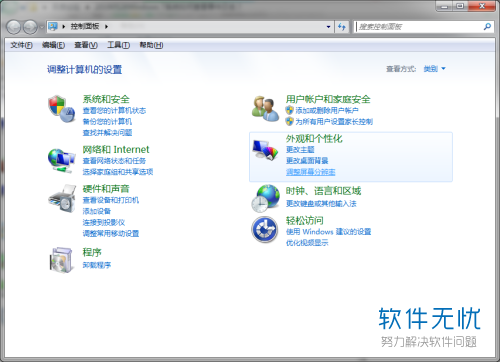Open the 系统和安全 heading link
The height and width of the screenshot is (362, 500).
click(x=106, y=99)
